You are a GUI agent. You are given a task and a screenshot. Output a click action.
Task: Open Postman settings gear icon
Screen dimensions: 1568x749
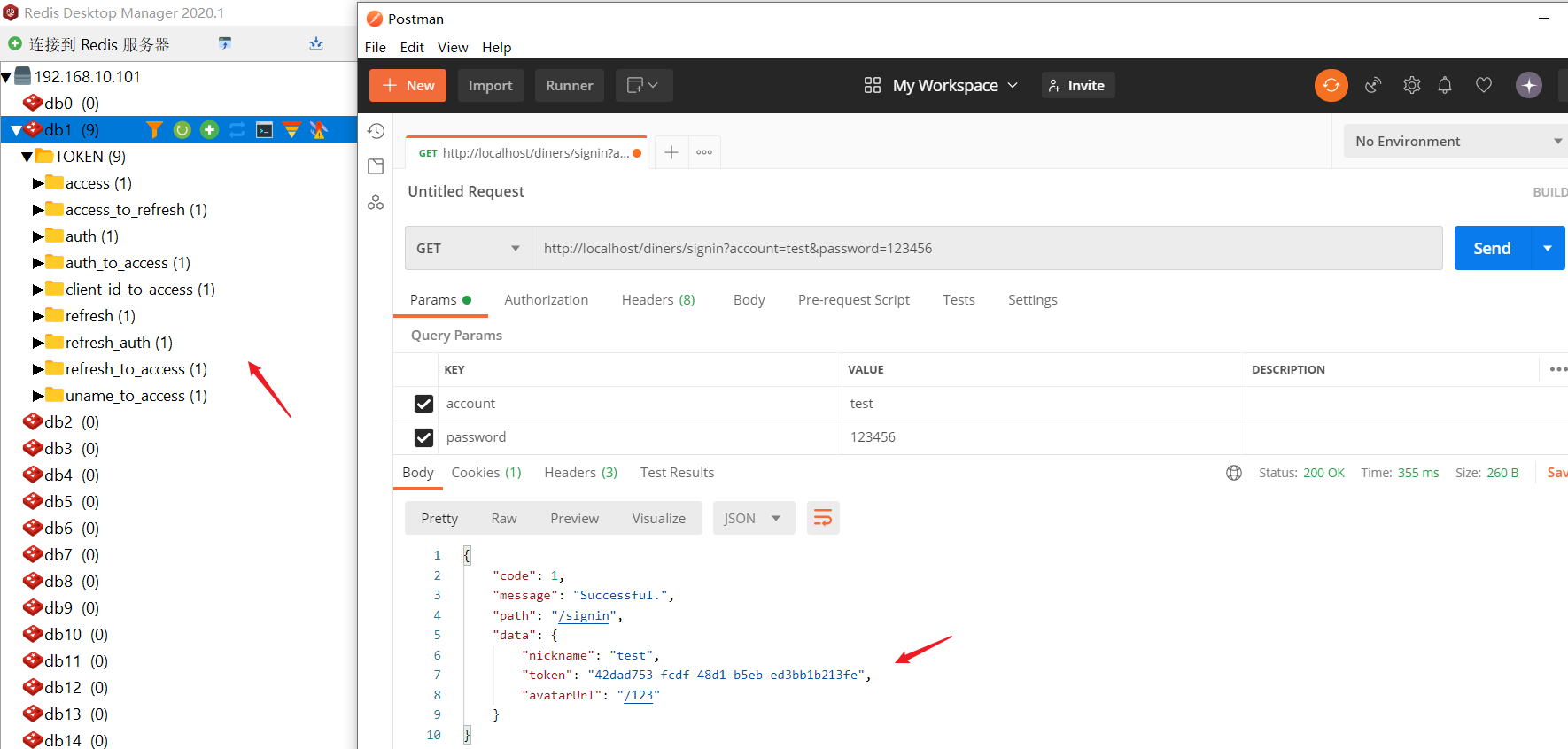tap(1411, 85)
